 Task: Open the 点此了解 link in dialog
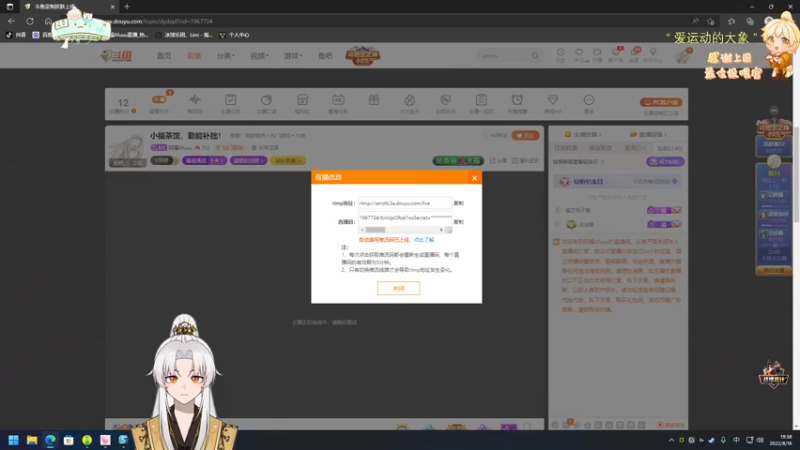[x=423, y=240]
